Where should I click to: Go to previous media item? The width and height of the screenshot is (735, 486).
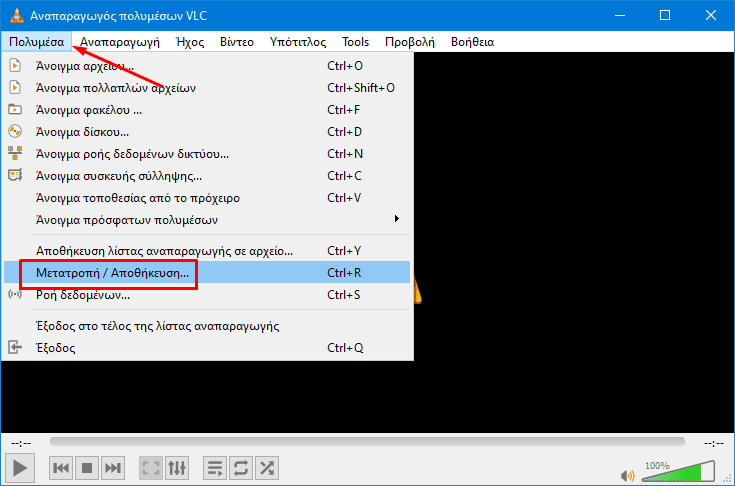pyautogui.click(x=61, y=468)
